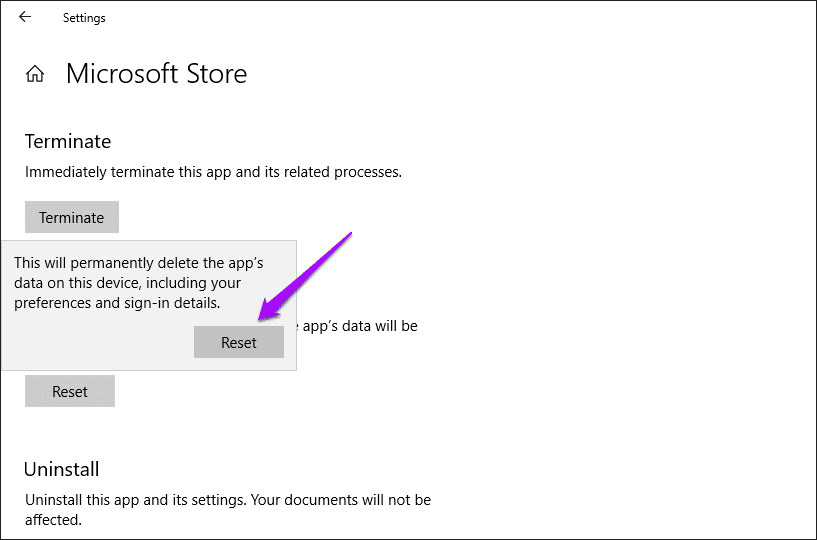Dismiss flyout by clicking blank right-side area
The image size is (817, 540).
click(x=625, y=313)
